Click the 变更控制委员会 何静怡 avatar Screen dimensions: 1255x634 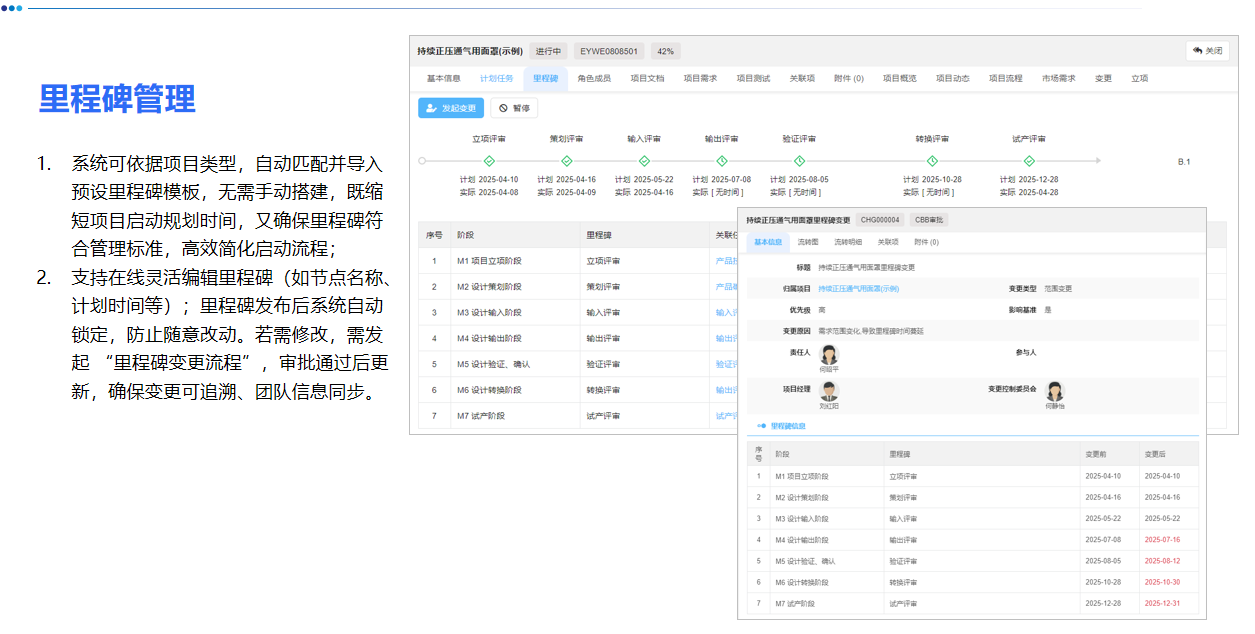point(1054,391)
